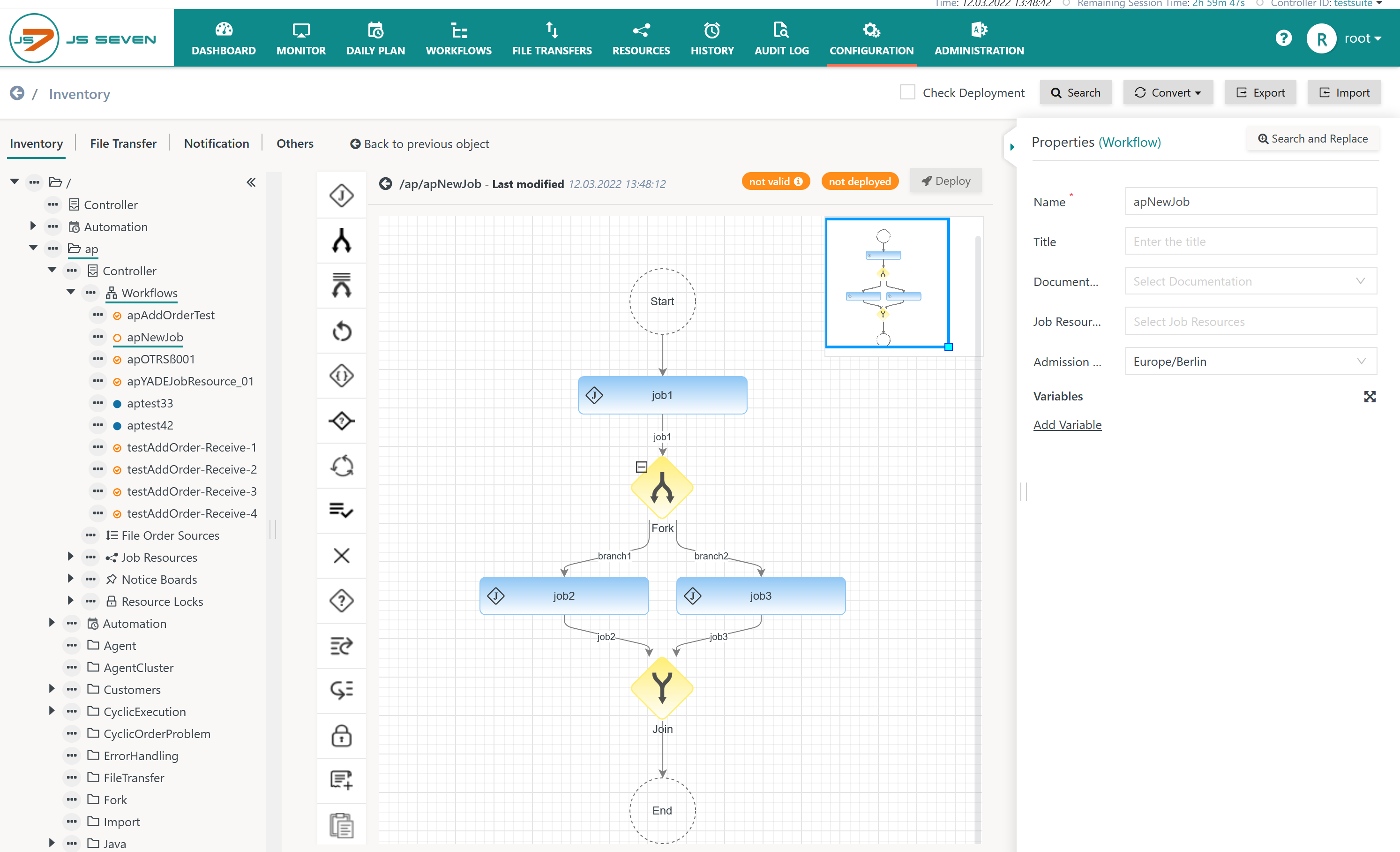This screenshot has width=1400, height=852.
Task: Open action menu dots for aptest33
Action: (98, 403)
